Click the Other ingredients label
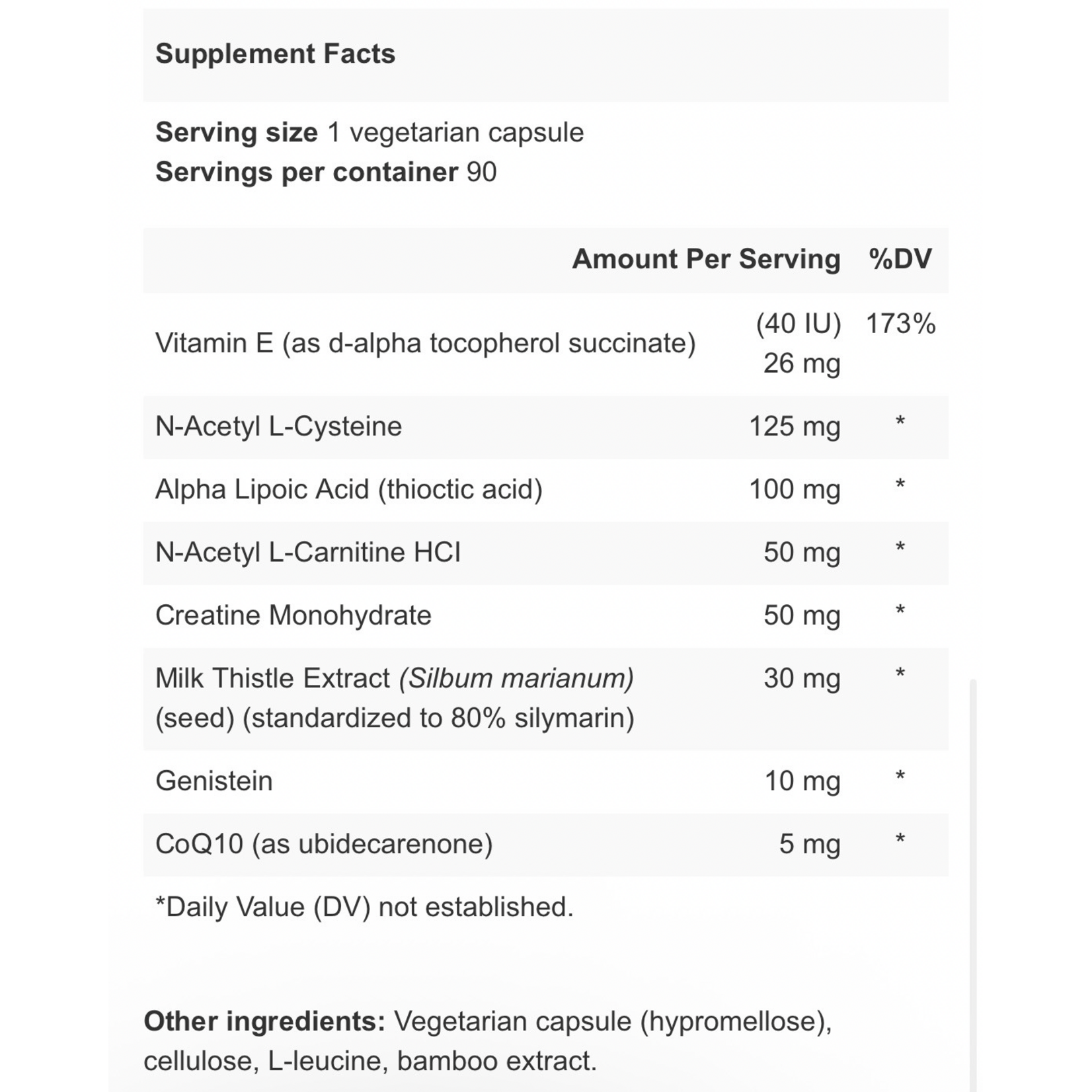The height and width of the screenshot is (1092, 1092). click(264, 1021)
